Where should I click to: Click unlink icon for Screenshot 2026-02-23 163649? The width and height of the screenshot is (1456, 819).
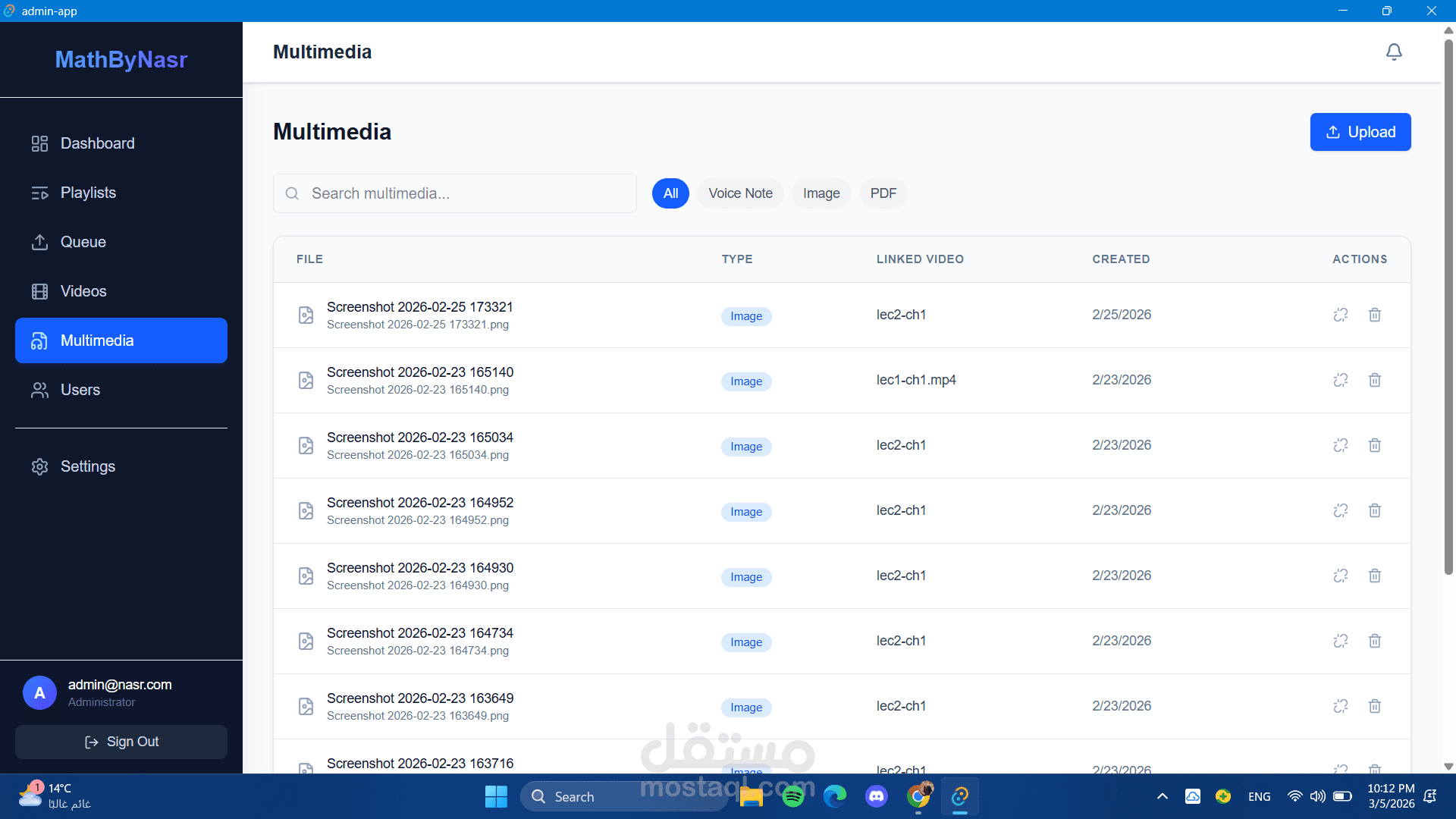point(1340,706)
